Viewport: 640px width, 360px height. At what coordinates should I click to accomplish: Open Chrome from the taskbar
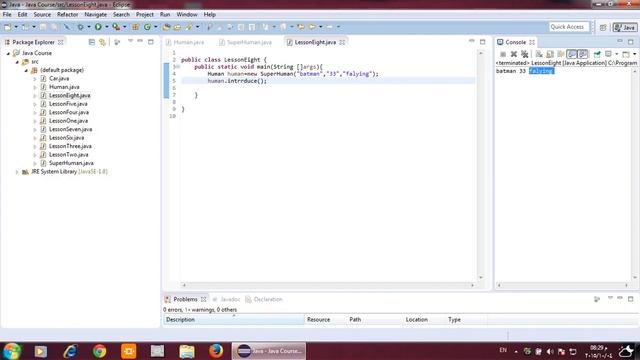[99, 351]
